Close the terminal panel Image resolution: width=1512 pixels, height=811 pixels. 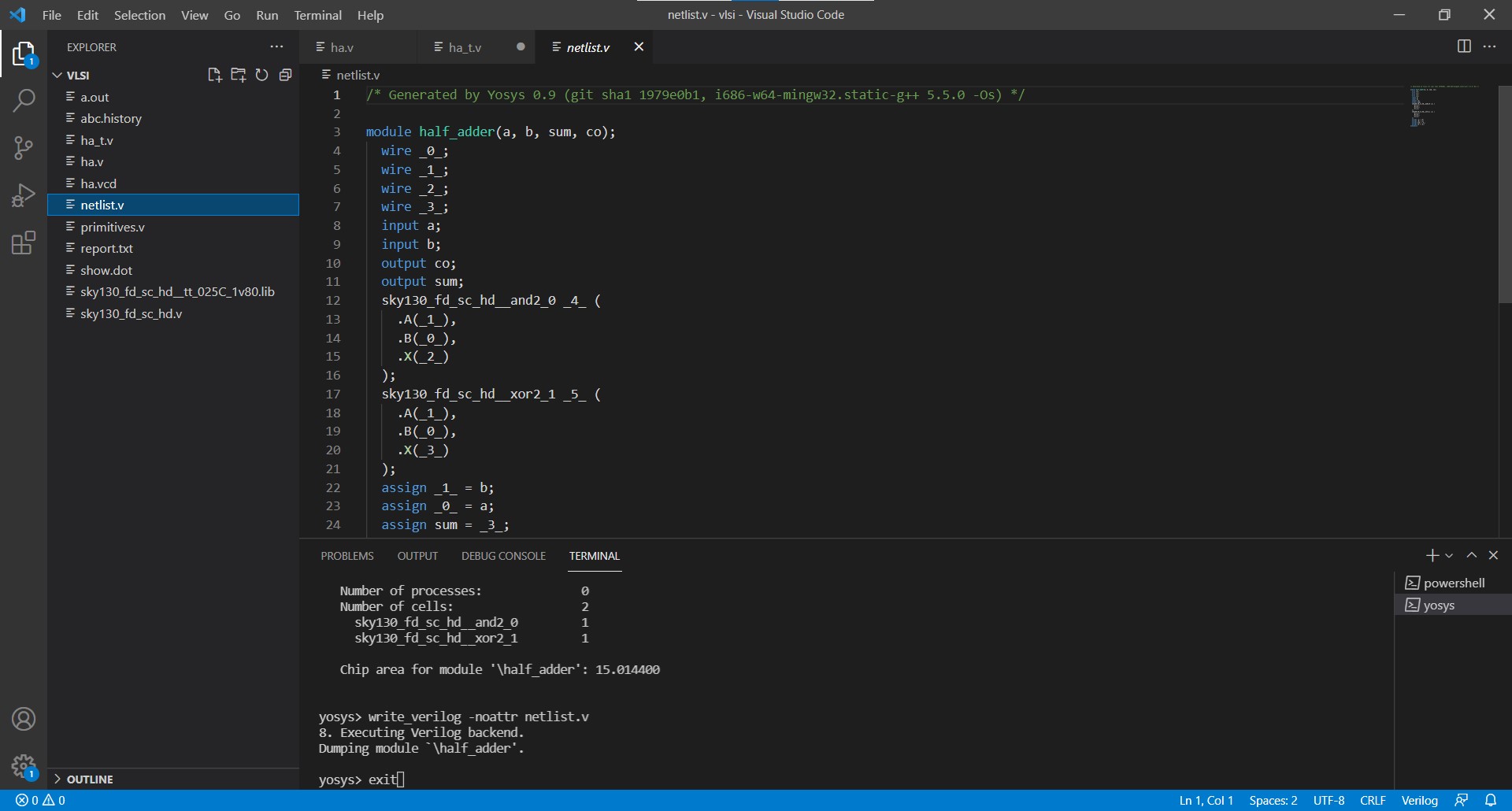click(1493, 555)
